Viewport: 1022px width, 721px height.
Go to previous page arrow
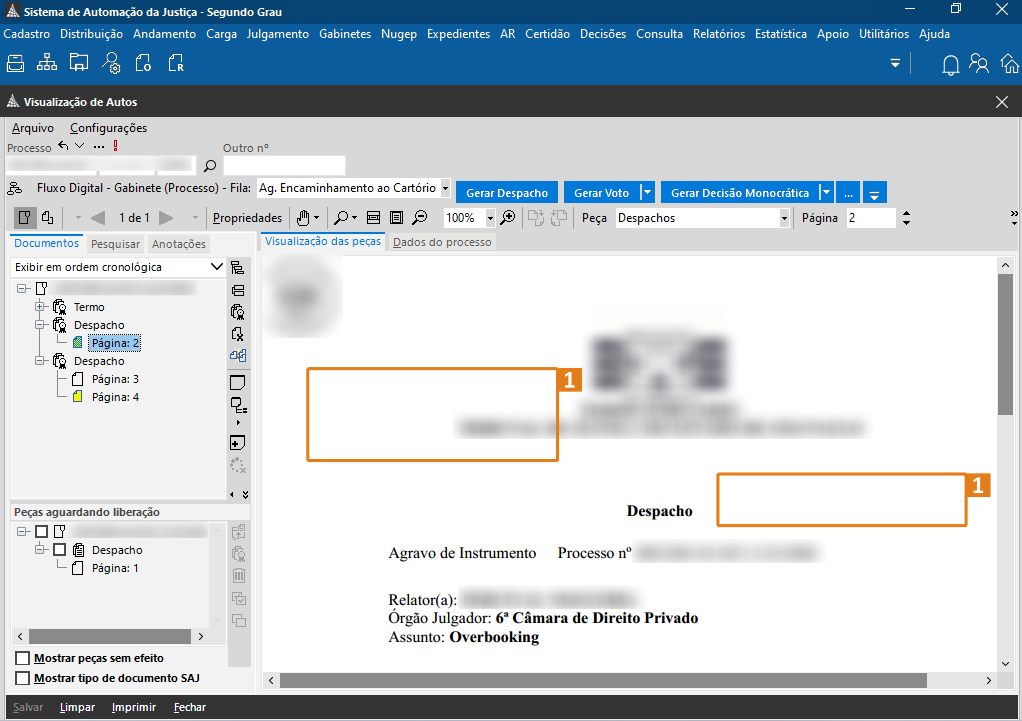(x=98, y=218)
